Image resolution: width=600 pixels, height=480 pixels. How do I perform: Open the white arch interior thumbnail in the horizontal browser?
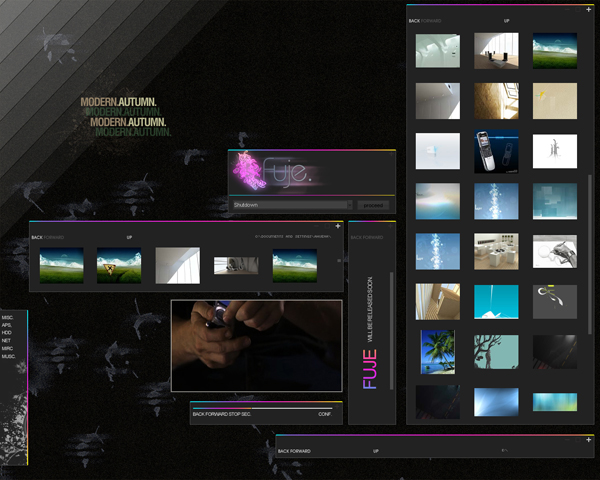coord(178,265)
